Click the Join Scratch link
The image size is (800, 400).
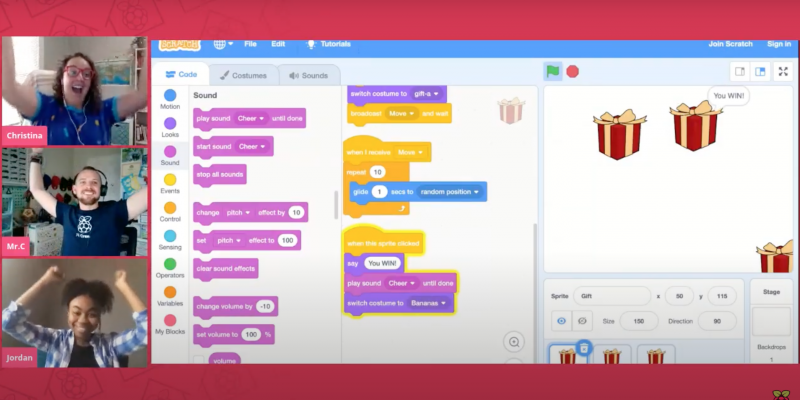730,44
